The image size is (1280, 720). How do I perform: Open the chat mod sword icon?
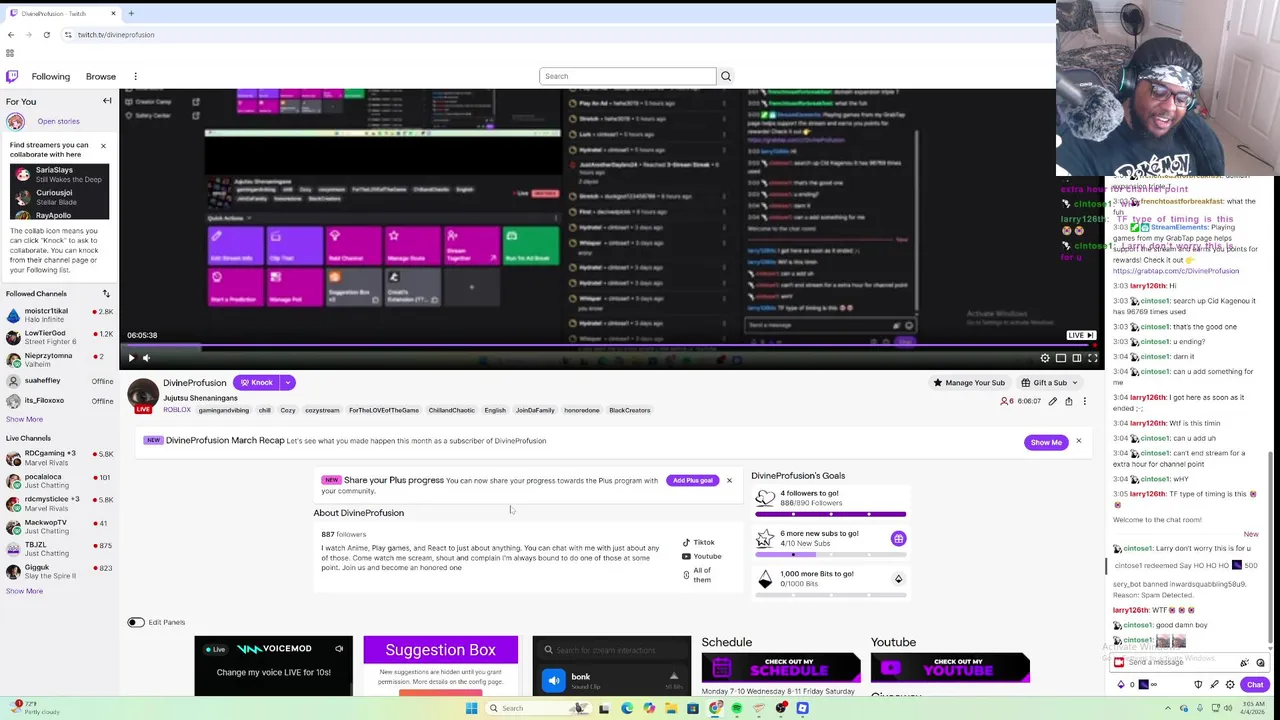pyautogui.click(x=1214, y=685)
